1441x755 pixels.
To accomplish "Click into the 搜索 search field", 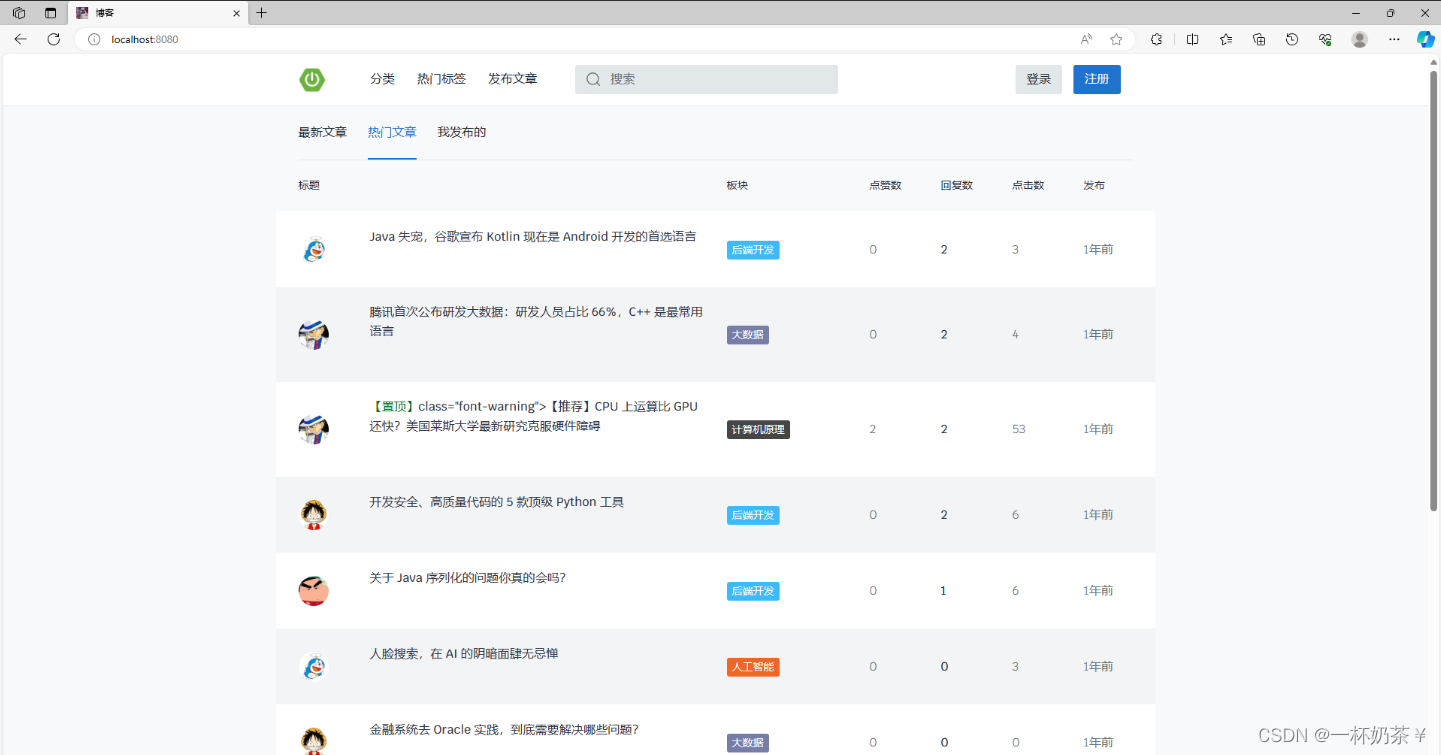I will tap(706, 79).
